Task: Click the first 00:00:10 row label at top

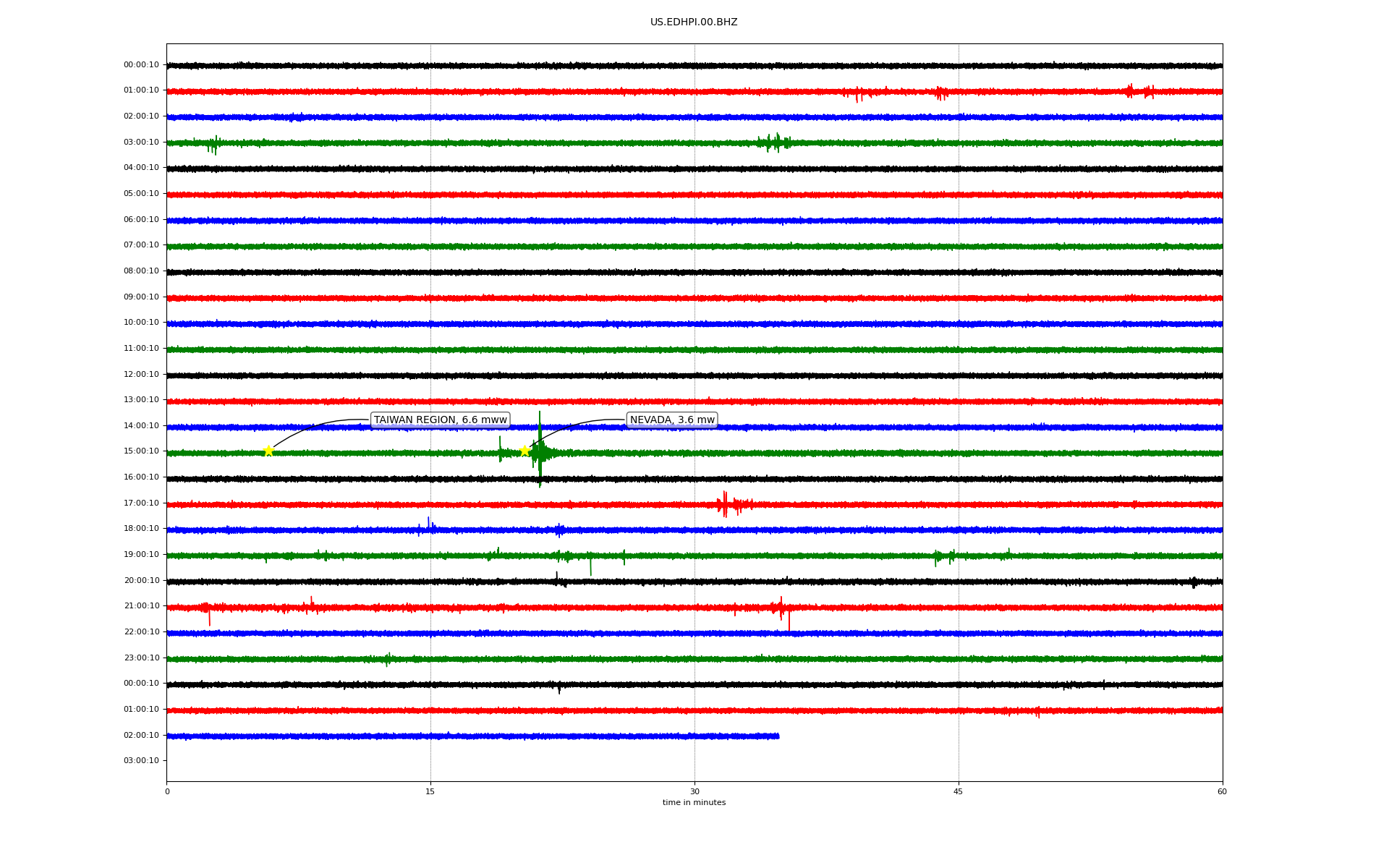Action: point(141,65)
